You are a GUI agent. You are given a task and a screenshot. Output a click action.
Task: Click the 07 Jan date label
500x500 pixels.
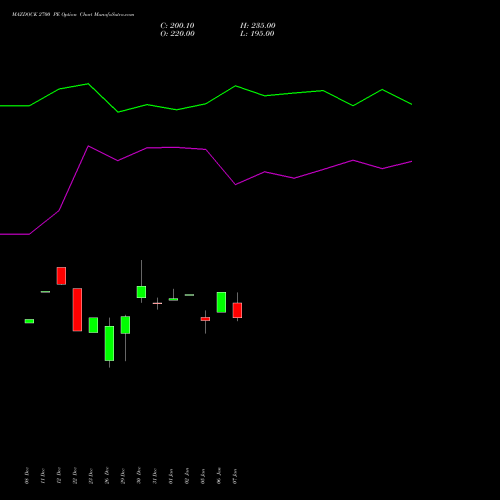pos(235,475)
